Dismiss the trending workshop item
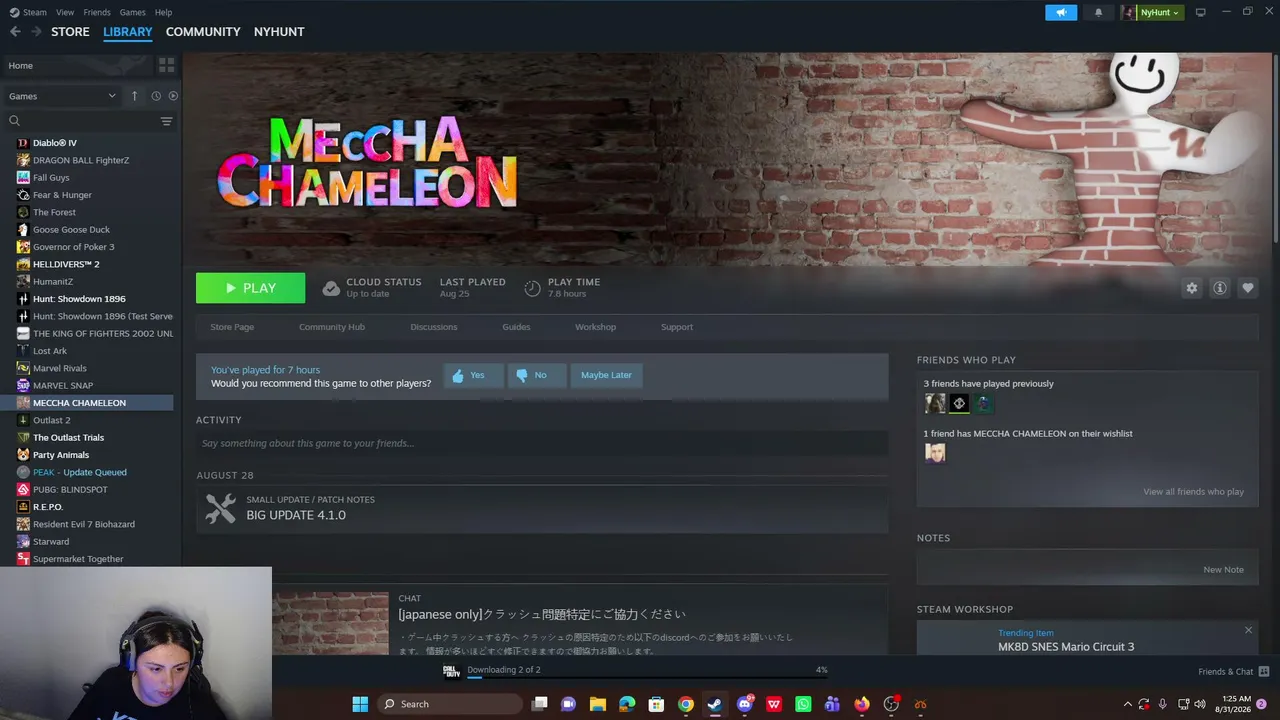Screen dimensions: 1280x720 click(1248, 630)
